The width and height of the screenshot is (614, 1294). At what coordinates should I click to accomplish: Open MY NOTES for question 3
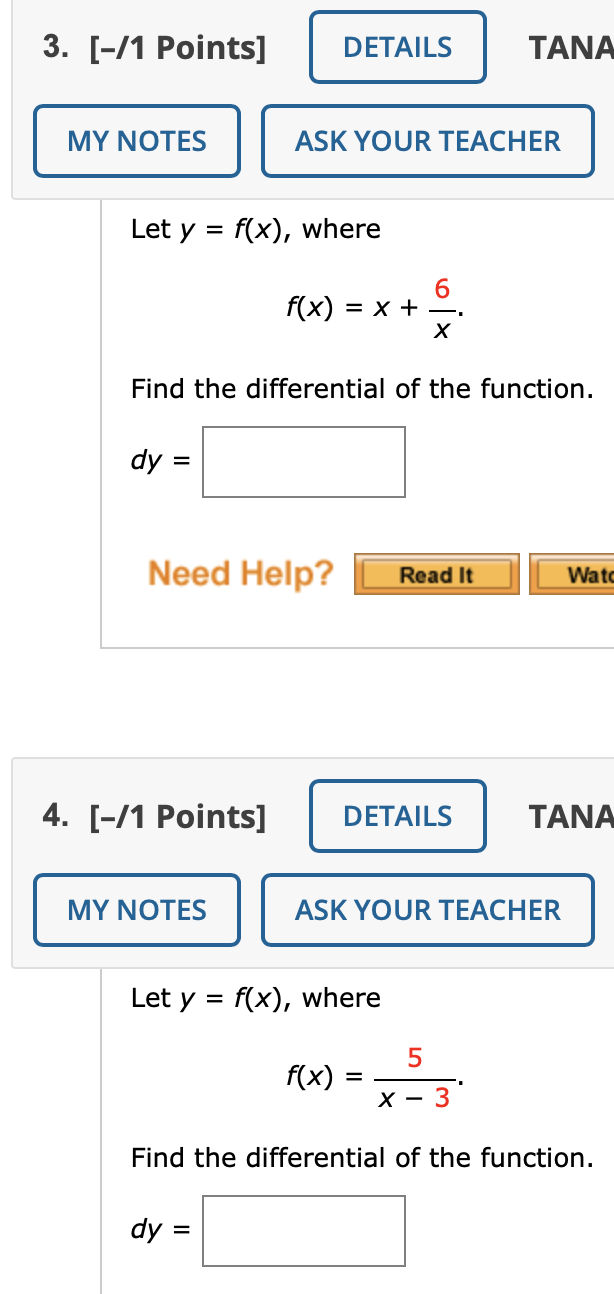click(x=136, y=140)
